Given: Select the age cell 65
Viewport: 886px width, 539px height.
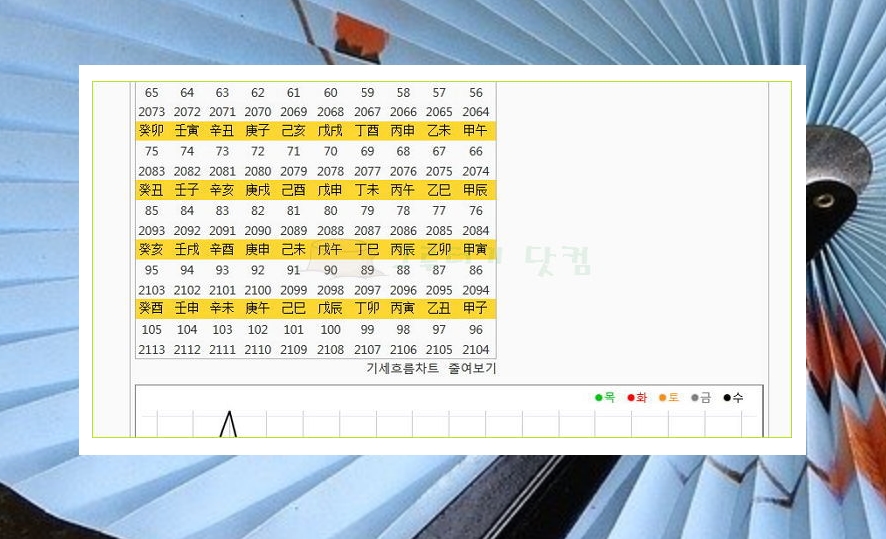Looking at the screenshot, I should [151, 93].
